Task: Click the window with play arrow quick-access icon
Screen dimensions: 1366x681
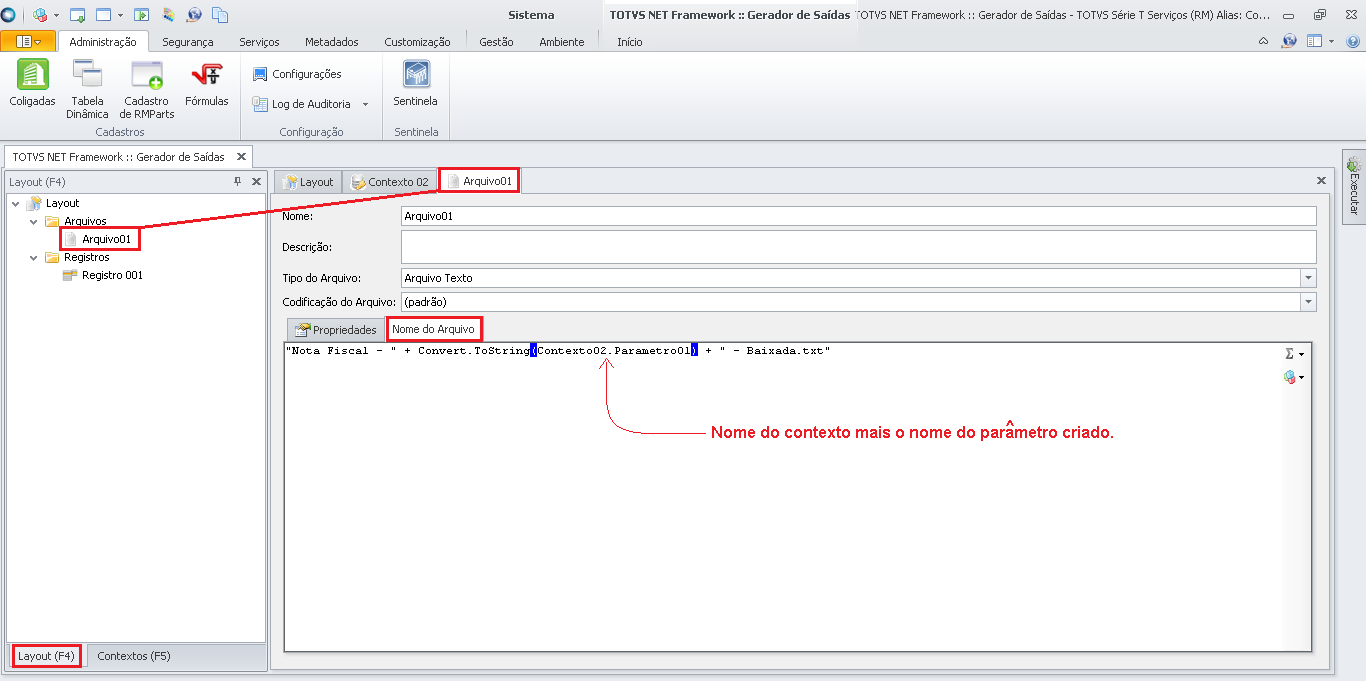Action: pyautogui.click(x=142, y=15)
